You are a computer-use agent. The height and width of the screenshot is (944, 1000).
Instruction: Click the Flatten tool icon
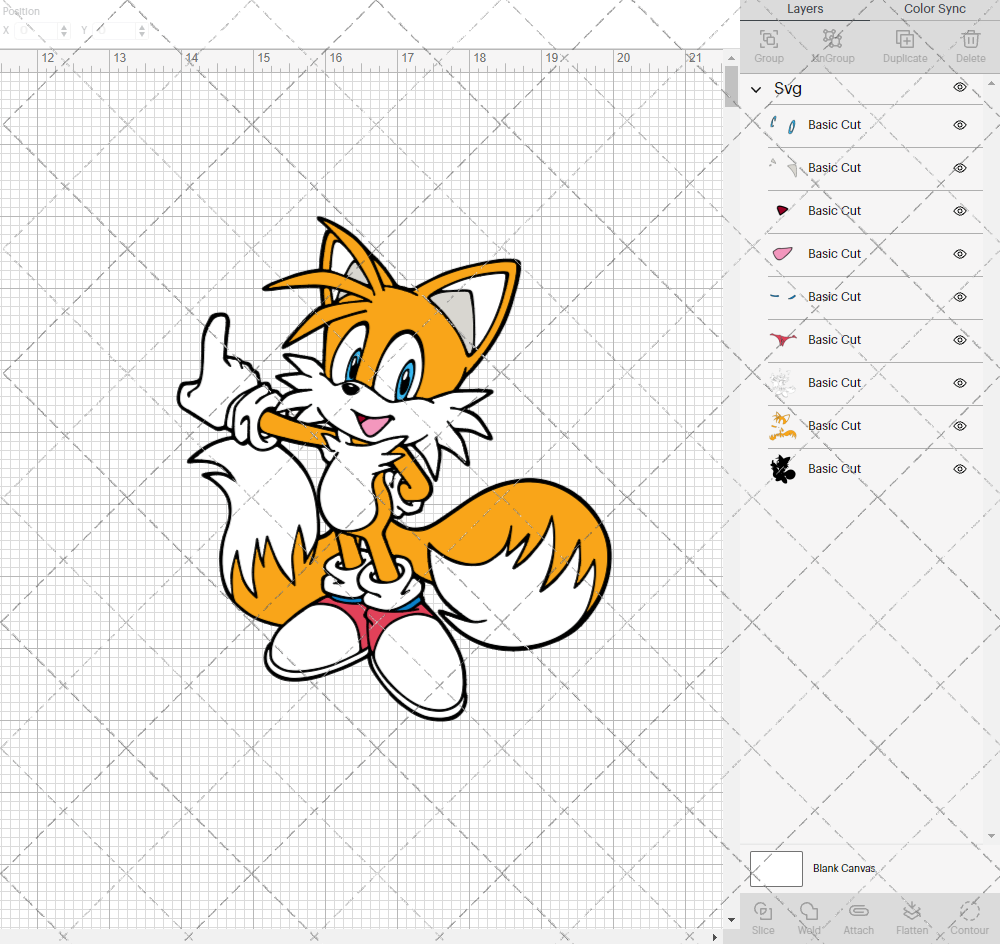pos(912,911)
